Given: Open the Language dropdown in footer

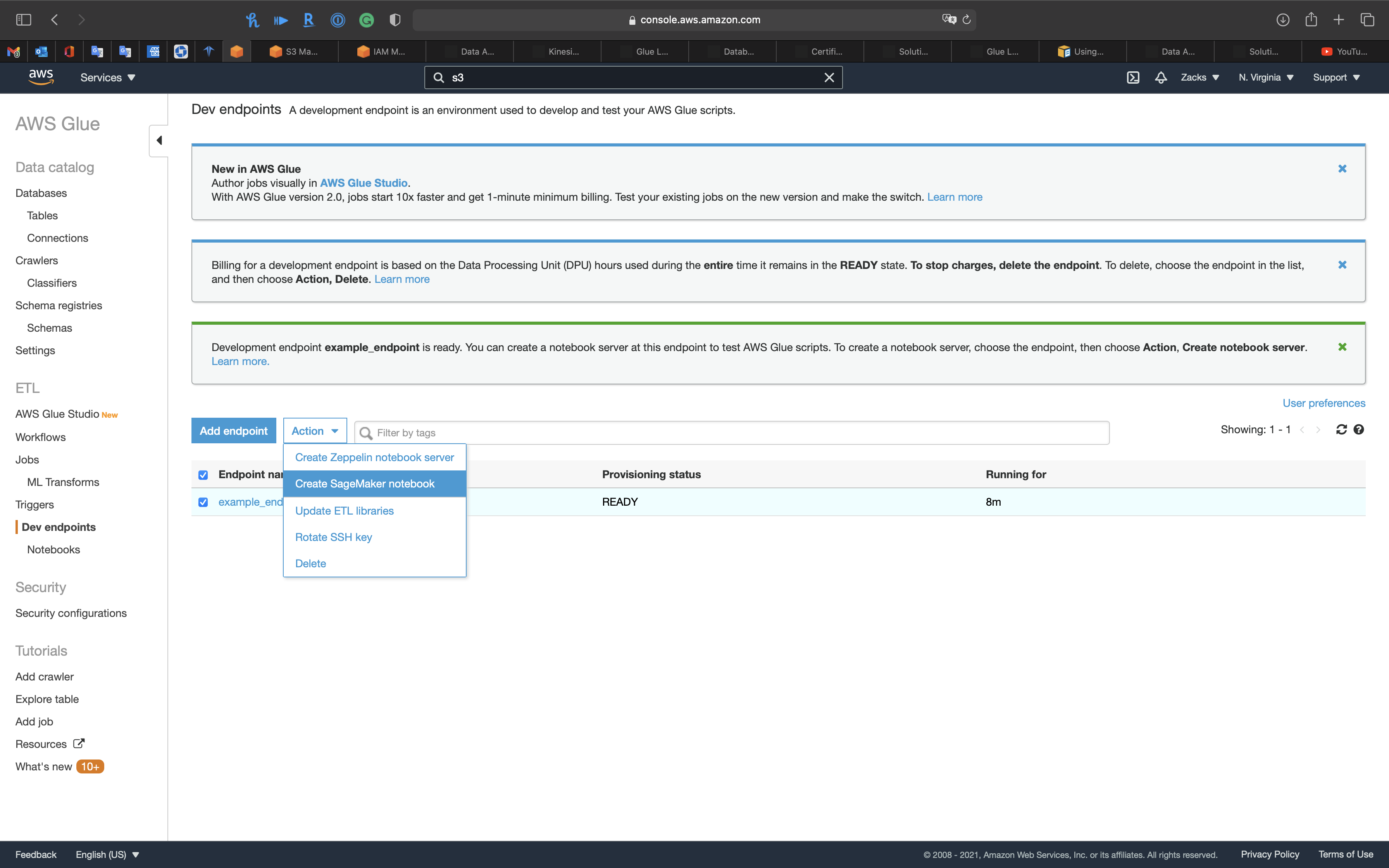Looking at the screenshot, I should tap(107, 855).
